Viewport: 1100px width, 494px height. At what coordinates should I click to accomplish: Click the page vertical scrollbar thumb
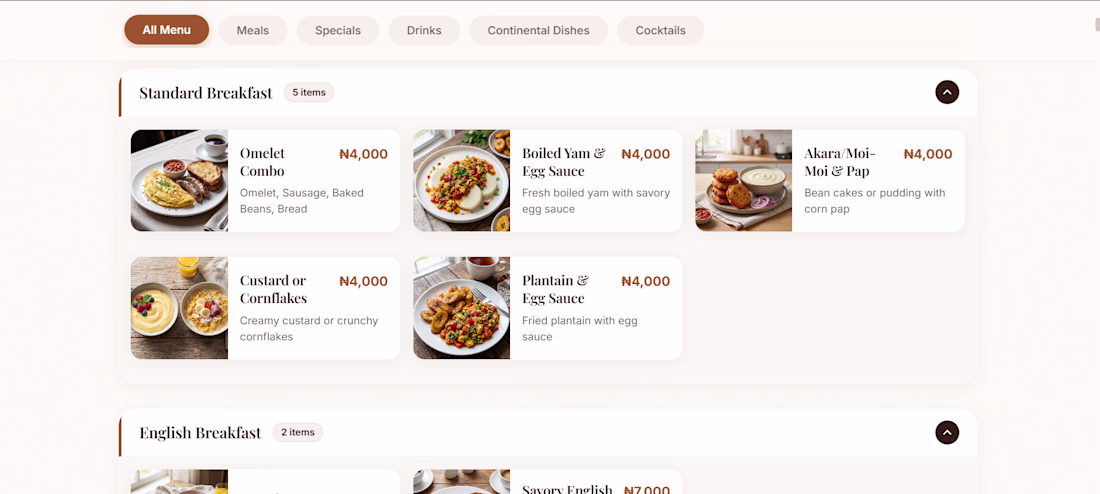[1097, 24]
